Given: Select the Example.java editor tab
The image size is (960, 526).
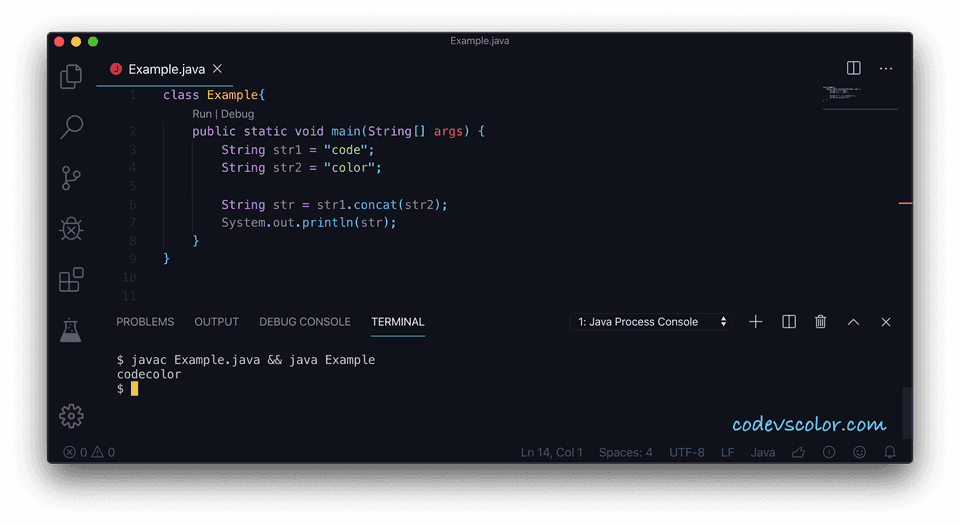Looking at the screenshot, I should 165,69.
